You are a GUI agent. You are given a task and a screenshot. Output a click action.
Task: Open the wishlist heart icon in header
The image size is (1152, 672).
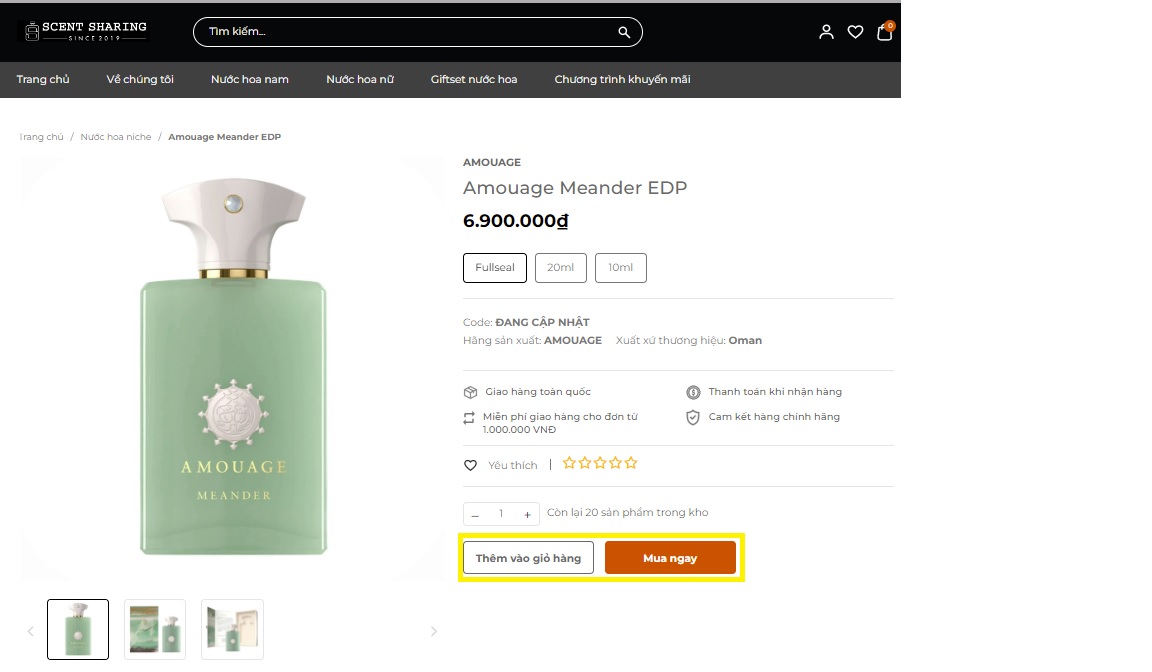(855, 32)
